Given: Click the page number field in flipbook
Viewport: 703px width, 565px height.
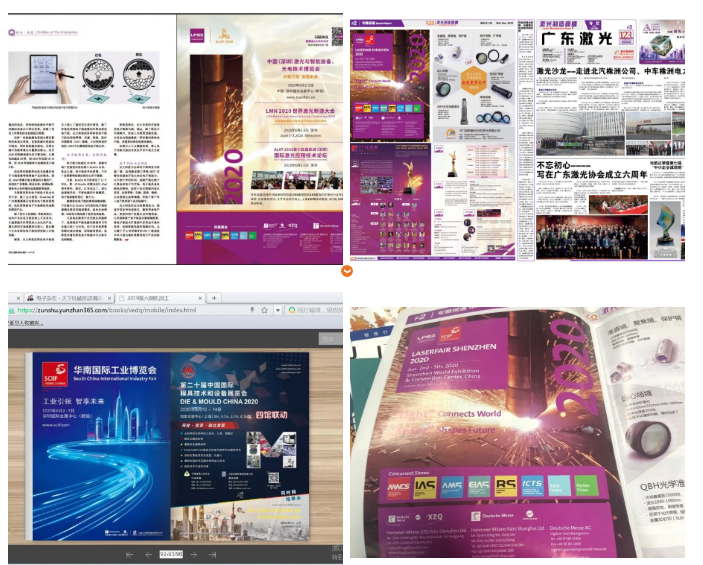Looking at the screenshot, I should tap(171, 555).
